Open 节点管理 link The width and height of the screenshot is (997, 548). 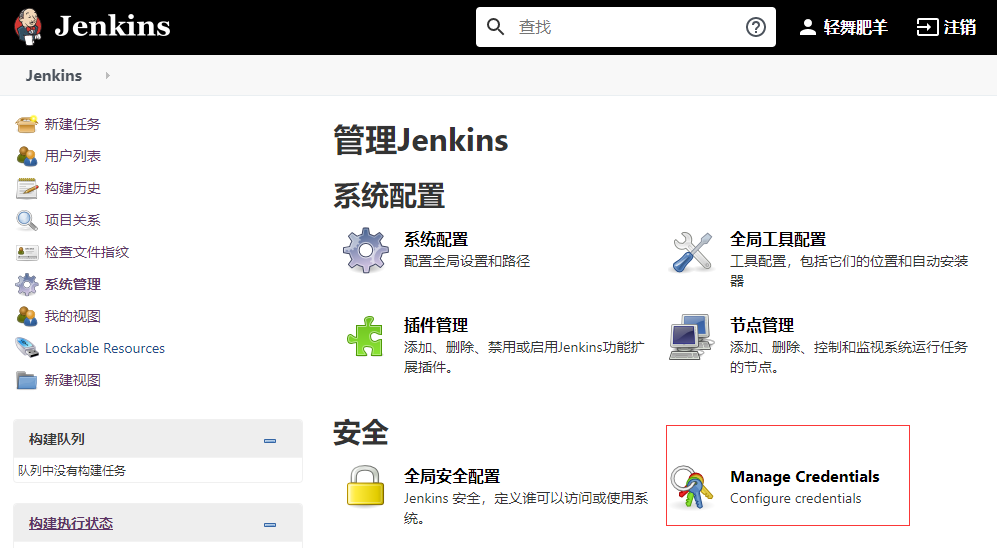[x=762, y=325]
